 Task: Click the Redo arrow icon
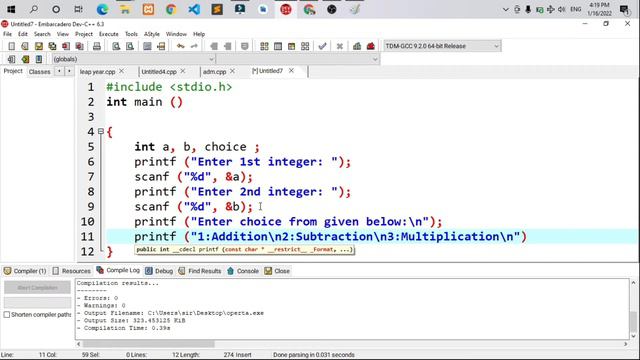(x=194, y=46)
